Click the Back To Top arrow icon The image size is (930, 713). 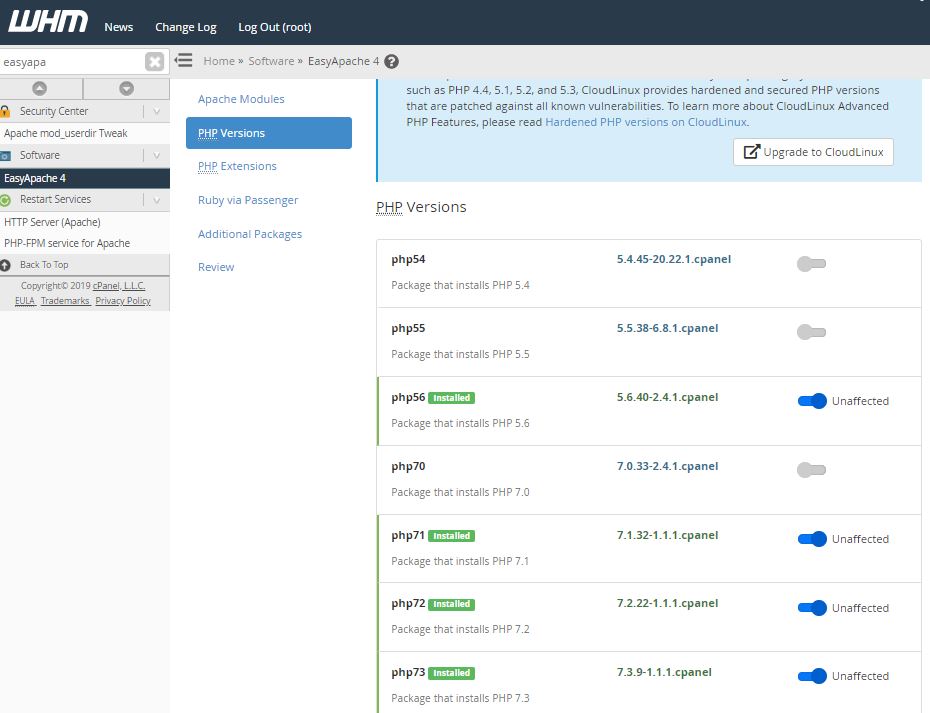pos(5,265)
